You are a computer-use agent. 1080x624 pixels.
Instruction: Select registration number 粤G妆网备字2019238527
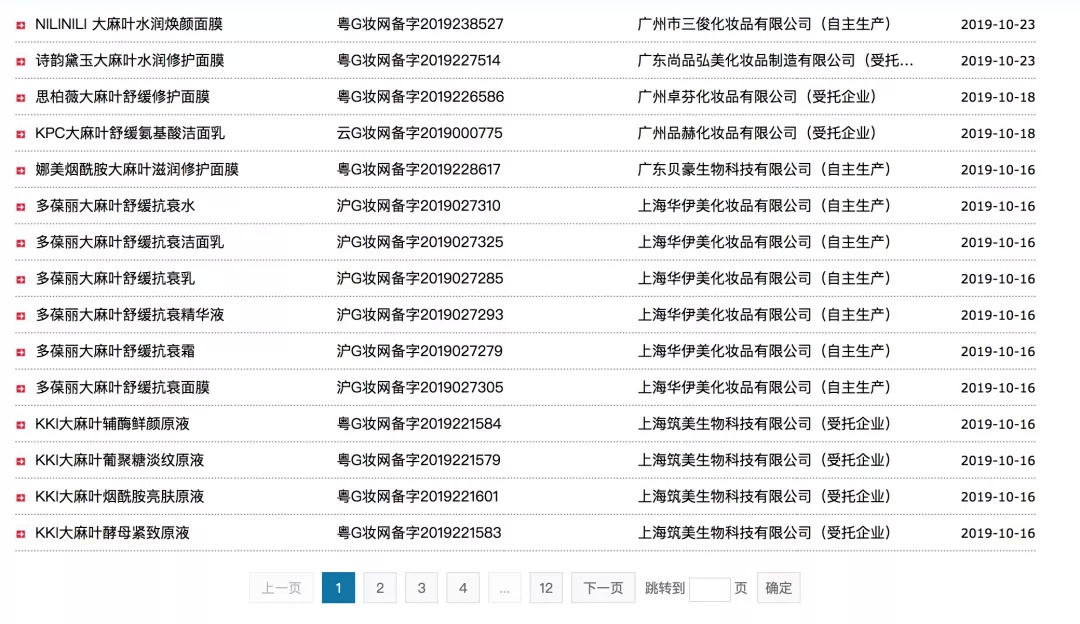[420, 24]
